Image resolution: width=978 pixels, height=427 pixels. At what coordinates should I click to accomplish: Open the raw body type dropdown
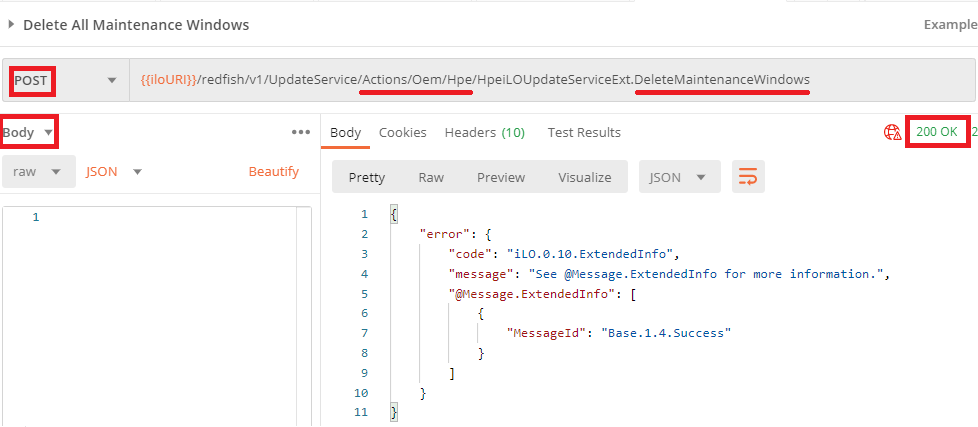(x=38, y=172)
